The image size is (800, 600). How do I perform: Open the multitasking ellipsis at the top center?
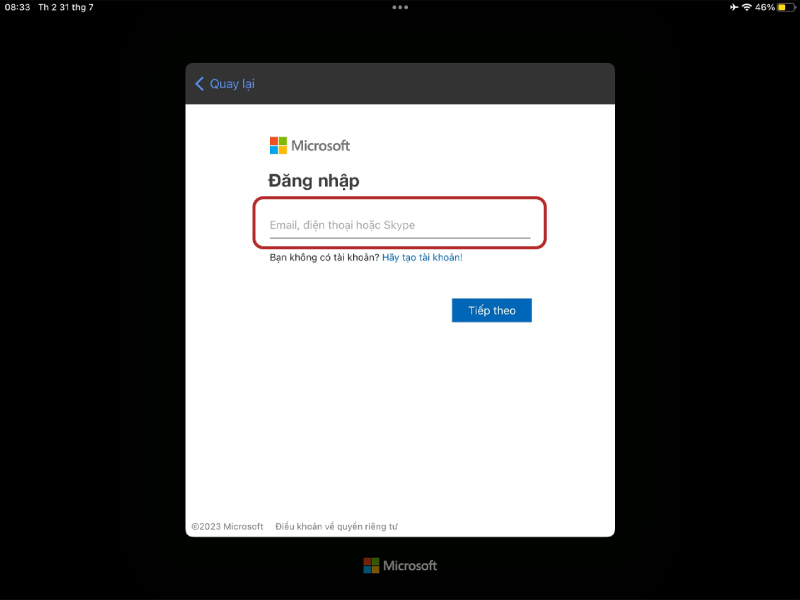pos(400,8)
